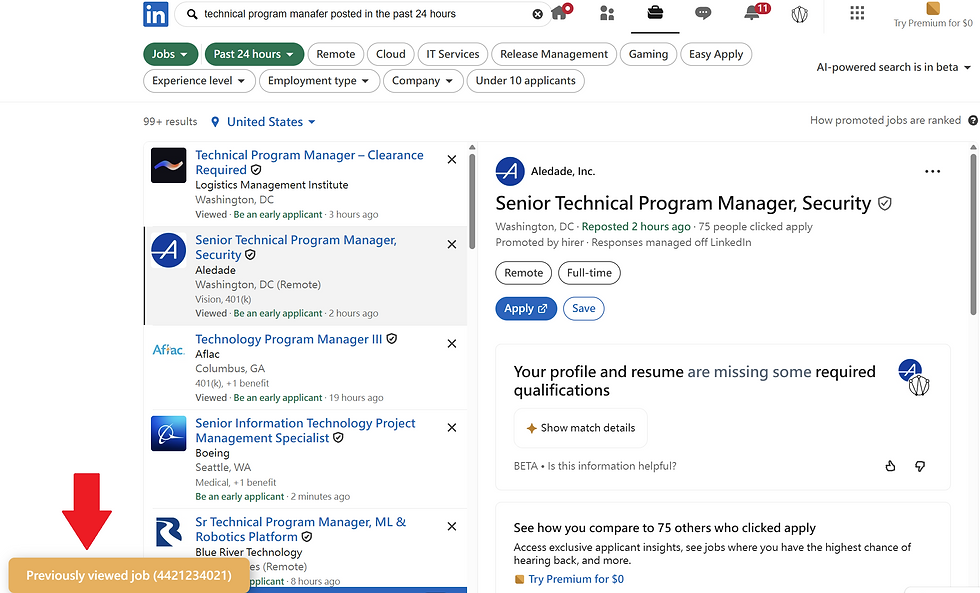The image size is (980, 593).
Task: Show match details
Action: [x=581, y=428]
